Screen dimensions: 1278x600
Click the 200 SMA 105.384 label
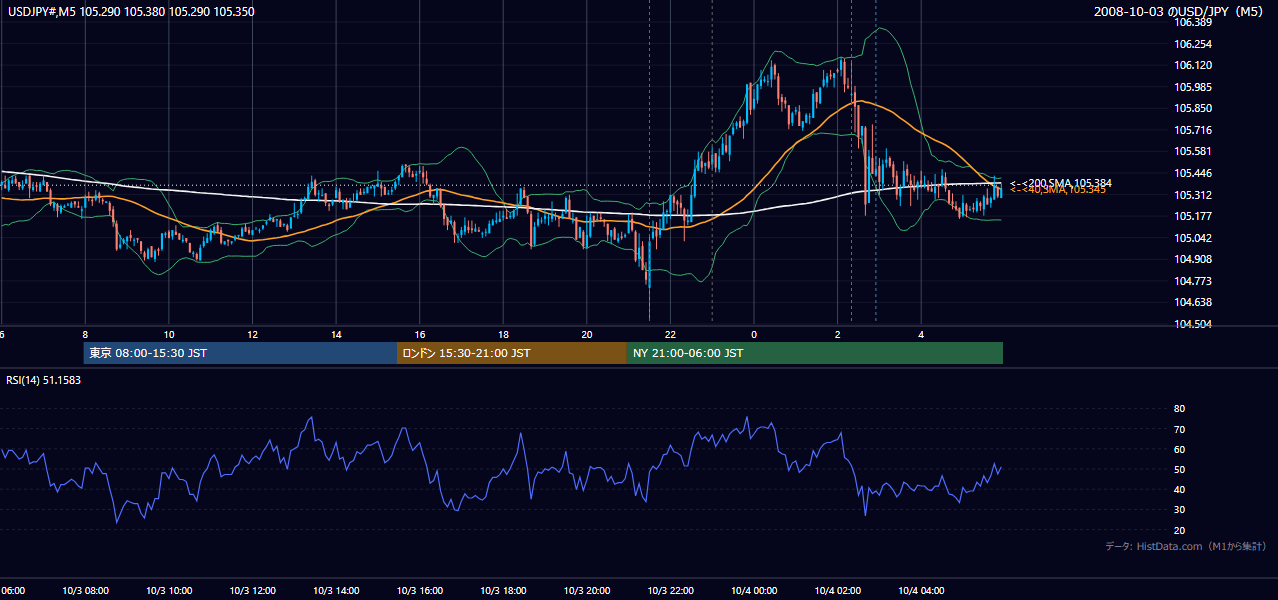[x=1060, y=182]
